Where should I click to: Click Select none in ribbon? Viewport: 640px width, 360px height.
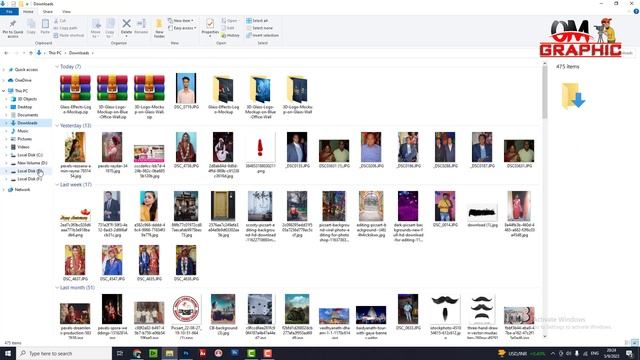(259, 28)
